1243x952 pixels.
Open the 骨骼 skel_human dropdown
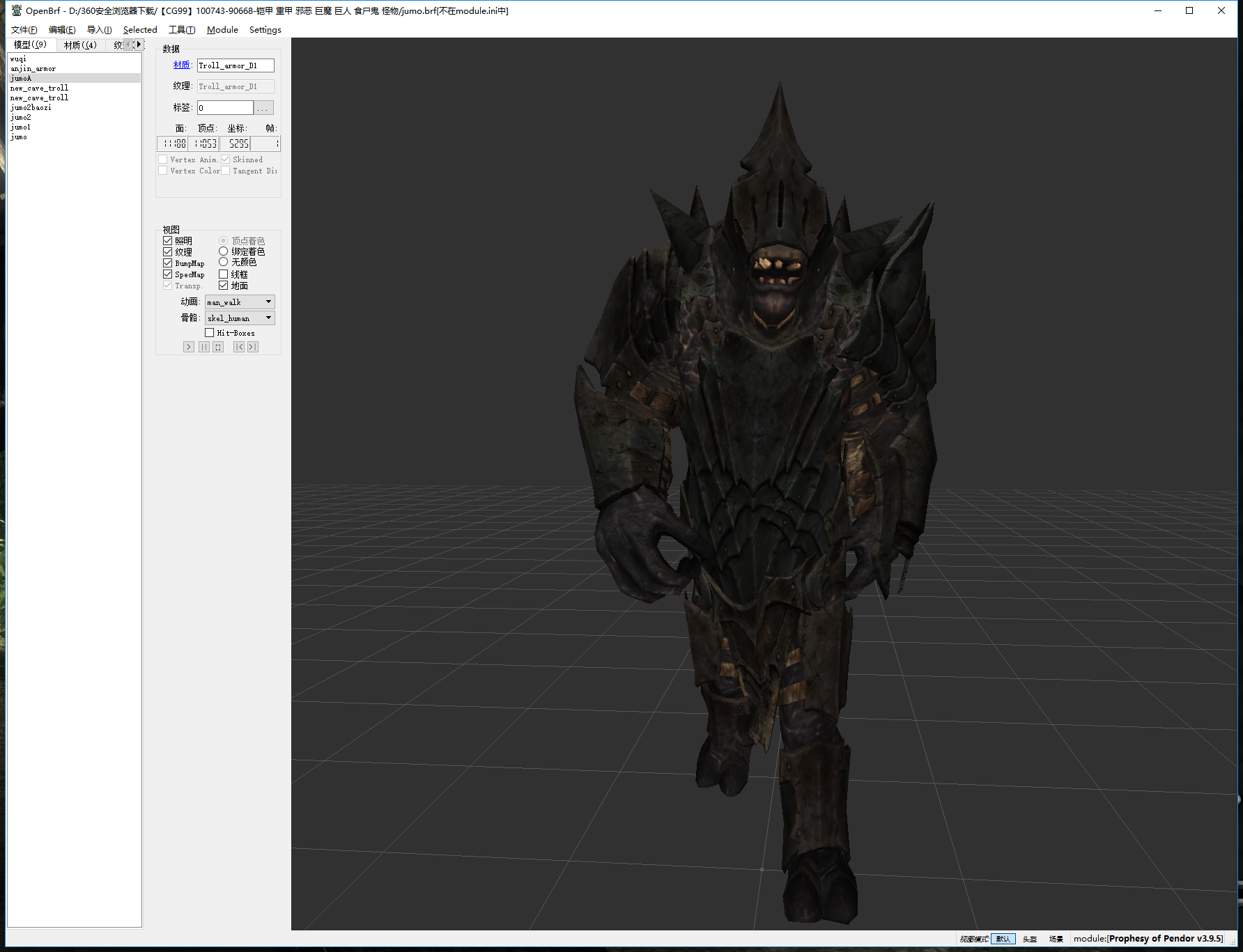coord(240,318)
